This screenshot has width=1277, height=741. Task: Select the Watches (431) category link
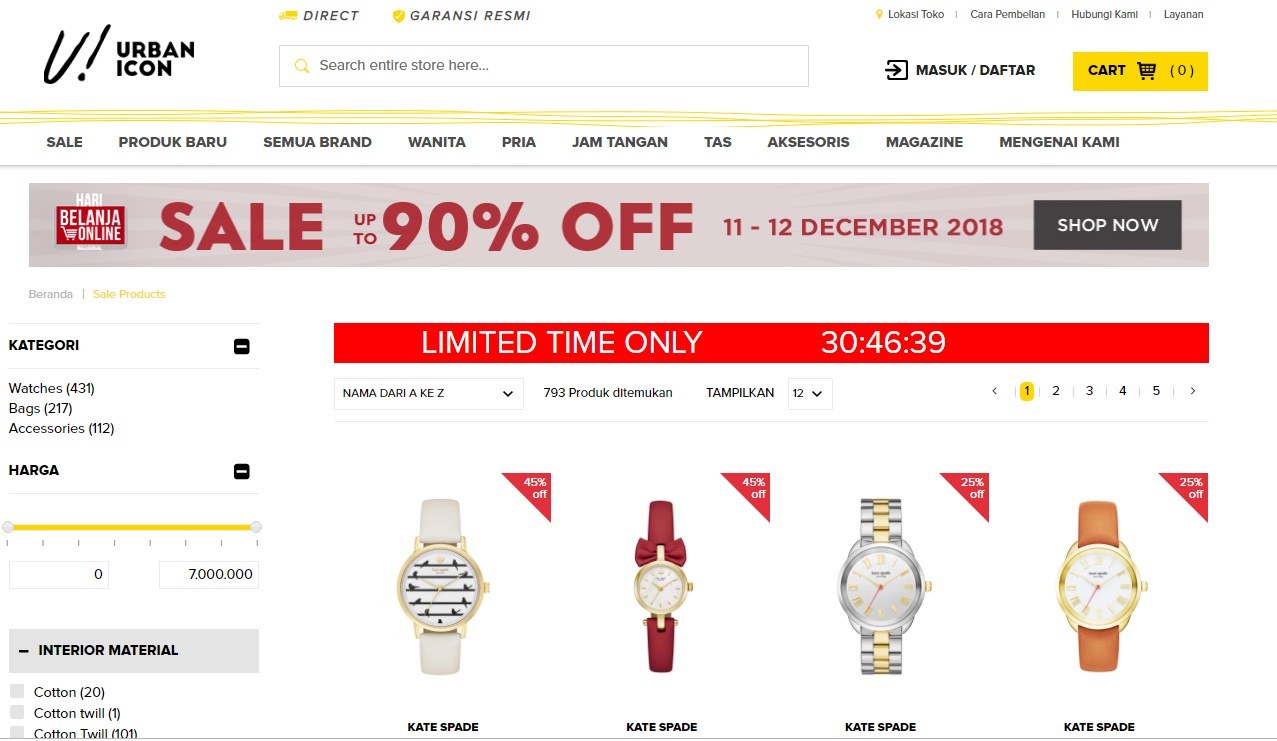[52, 388]
